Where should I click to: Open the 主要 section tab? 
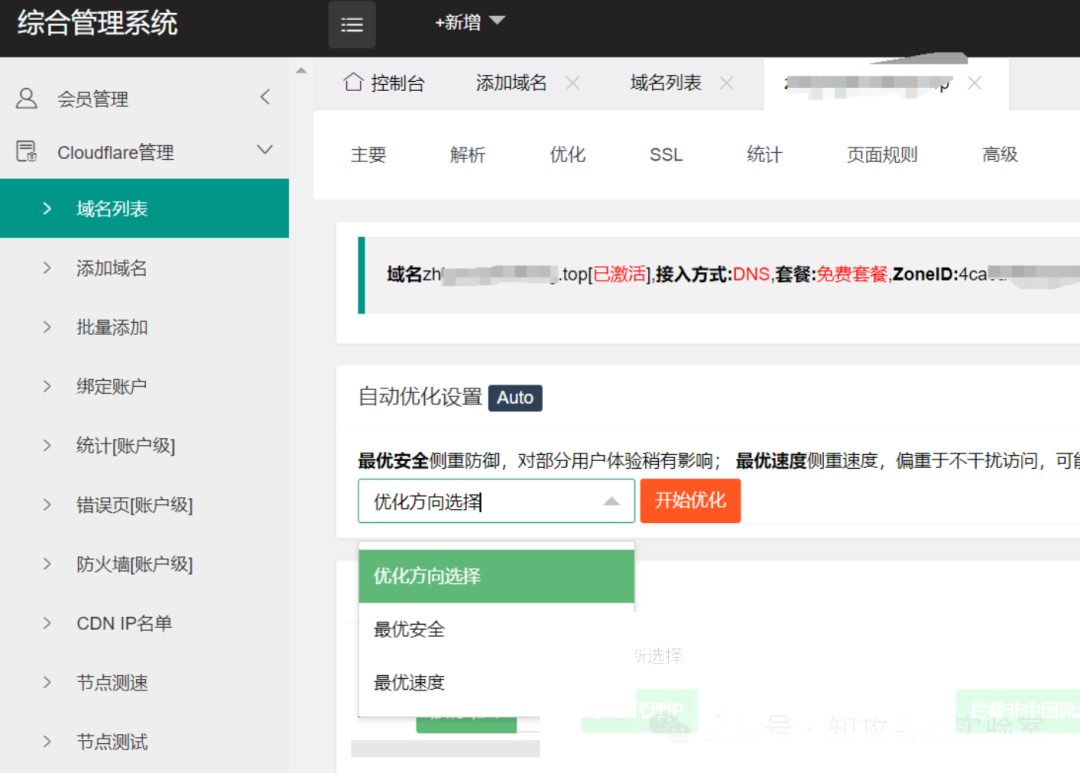pos(368,154)
